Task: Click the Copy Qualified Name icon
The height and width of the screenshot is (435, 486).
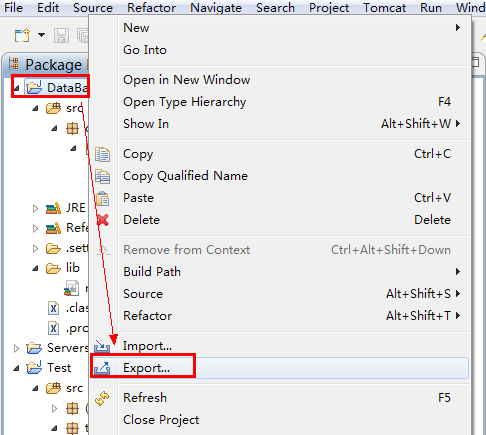Action: [x=102, y=176]
